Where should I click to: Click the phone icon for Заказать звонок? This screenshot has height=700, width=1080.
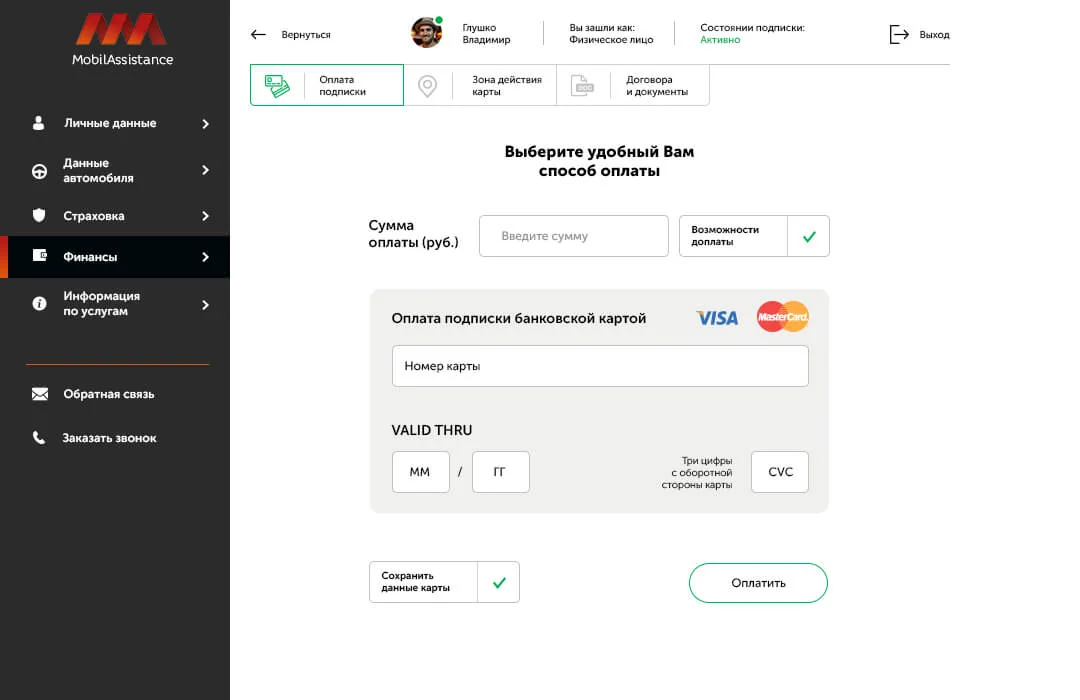[39, 438]
